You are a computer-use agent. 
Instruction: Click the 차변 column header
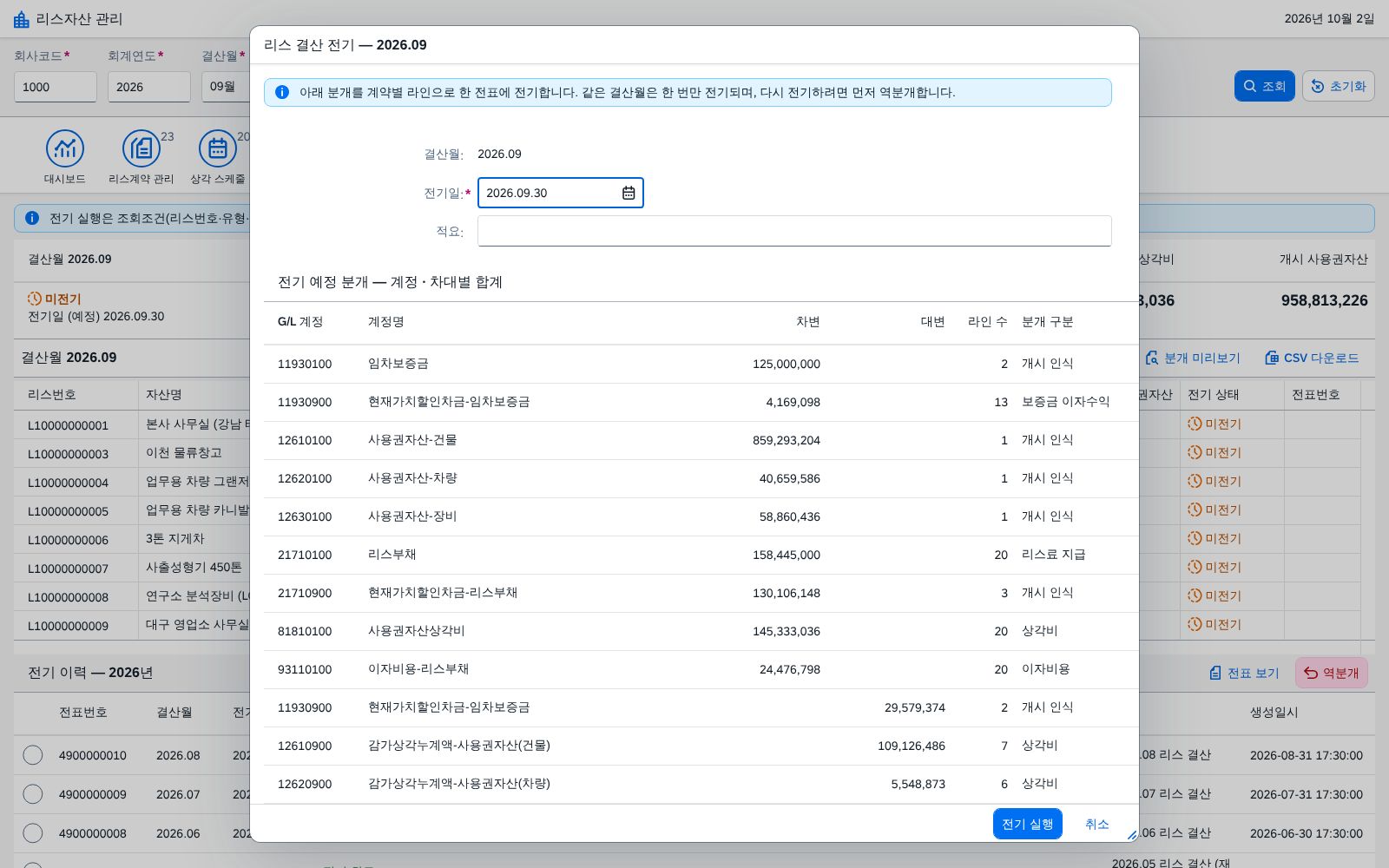pos(807,322)
